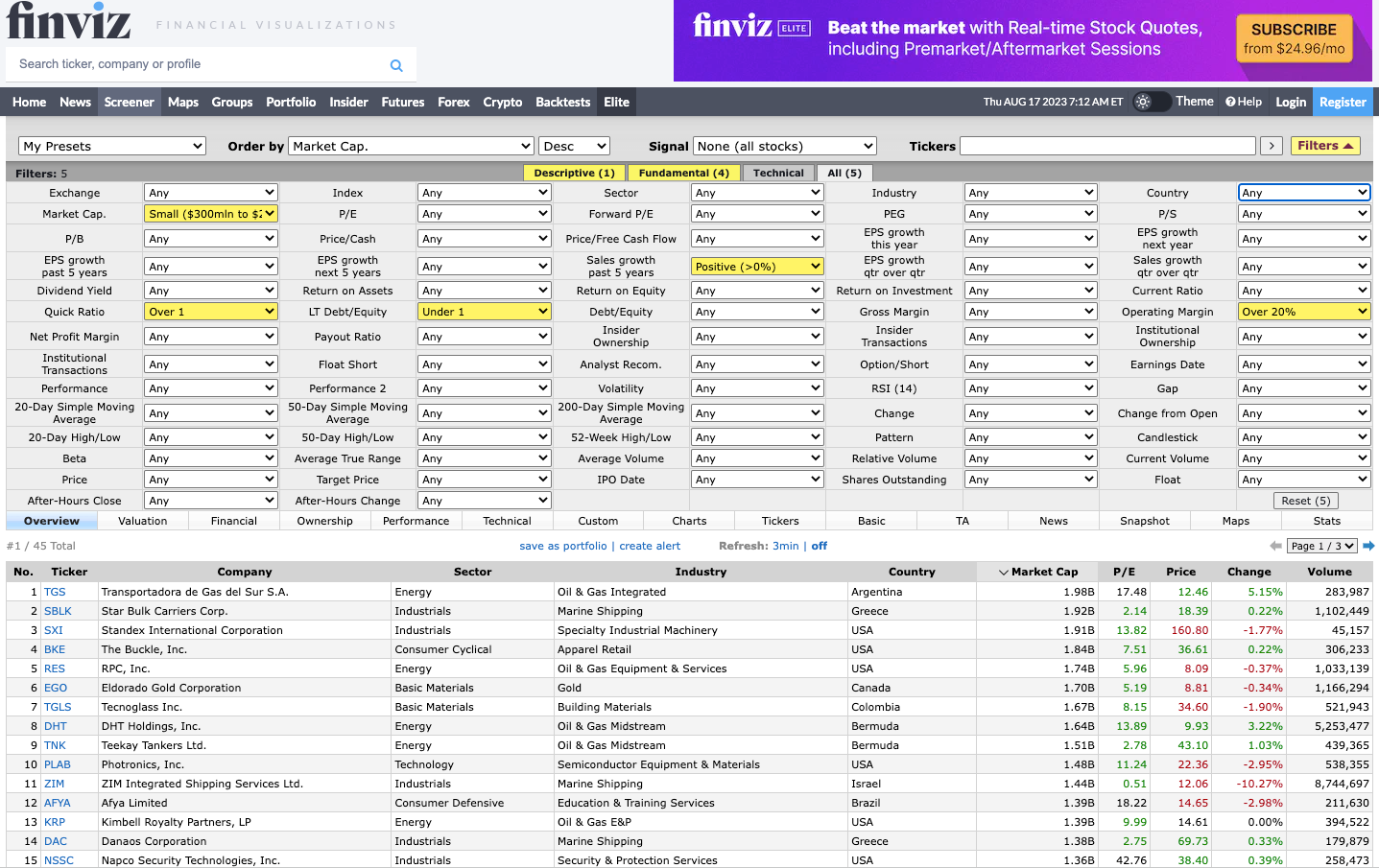
Task: Click the Login link
Action: 1291,102
